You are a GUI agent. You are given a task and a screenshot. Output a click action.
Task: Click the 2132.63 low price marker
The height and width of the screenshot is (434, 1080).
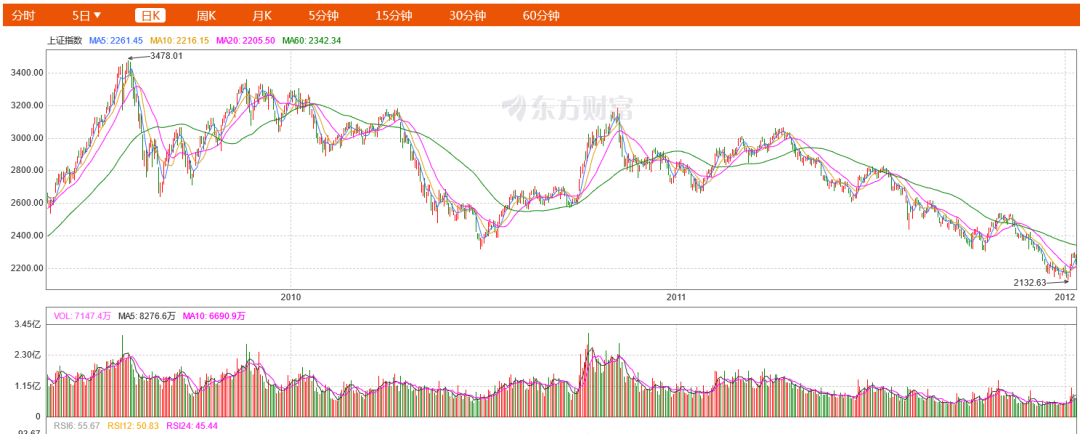[x=1034, y=283]
